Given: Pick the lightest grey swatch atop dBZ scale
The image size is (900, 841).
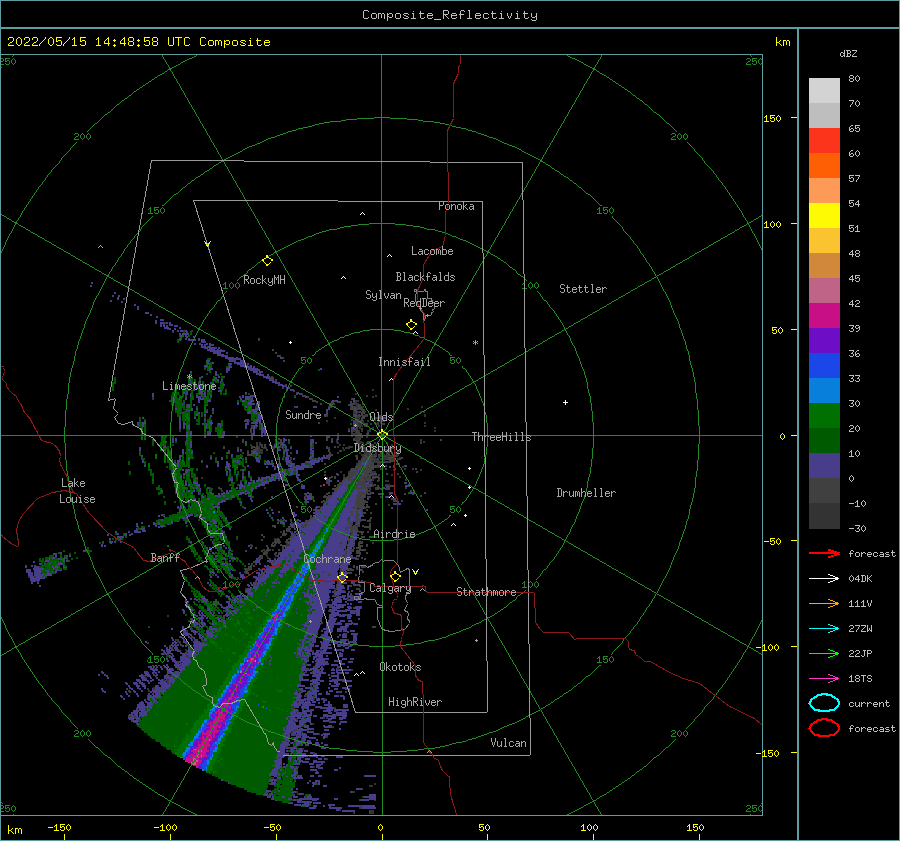Looking at the screenshot, I should coord(824,91).
